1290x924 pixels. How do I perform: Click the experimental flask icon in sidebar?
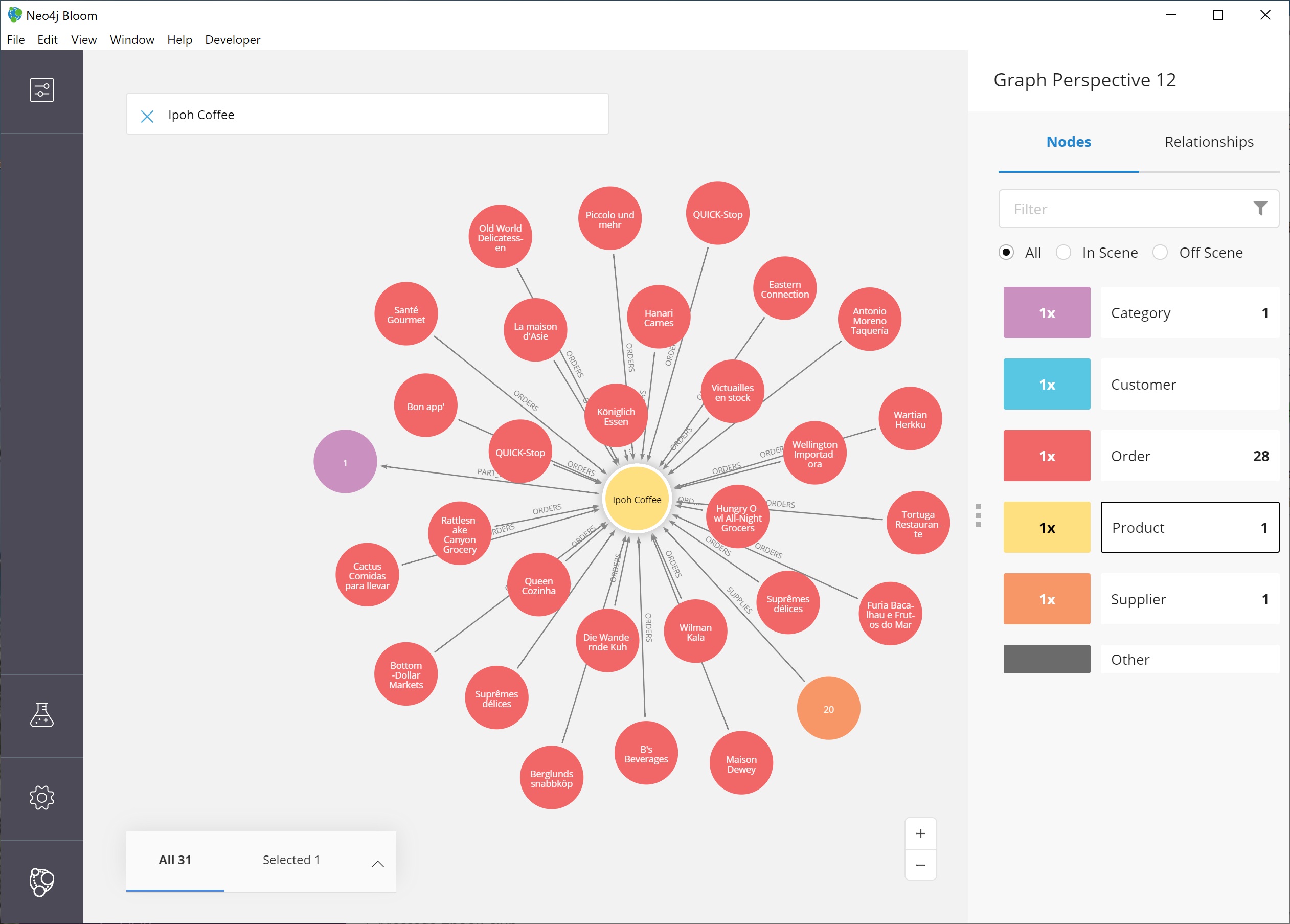click(41, 715)
